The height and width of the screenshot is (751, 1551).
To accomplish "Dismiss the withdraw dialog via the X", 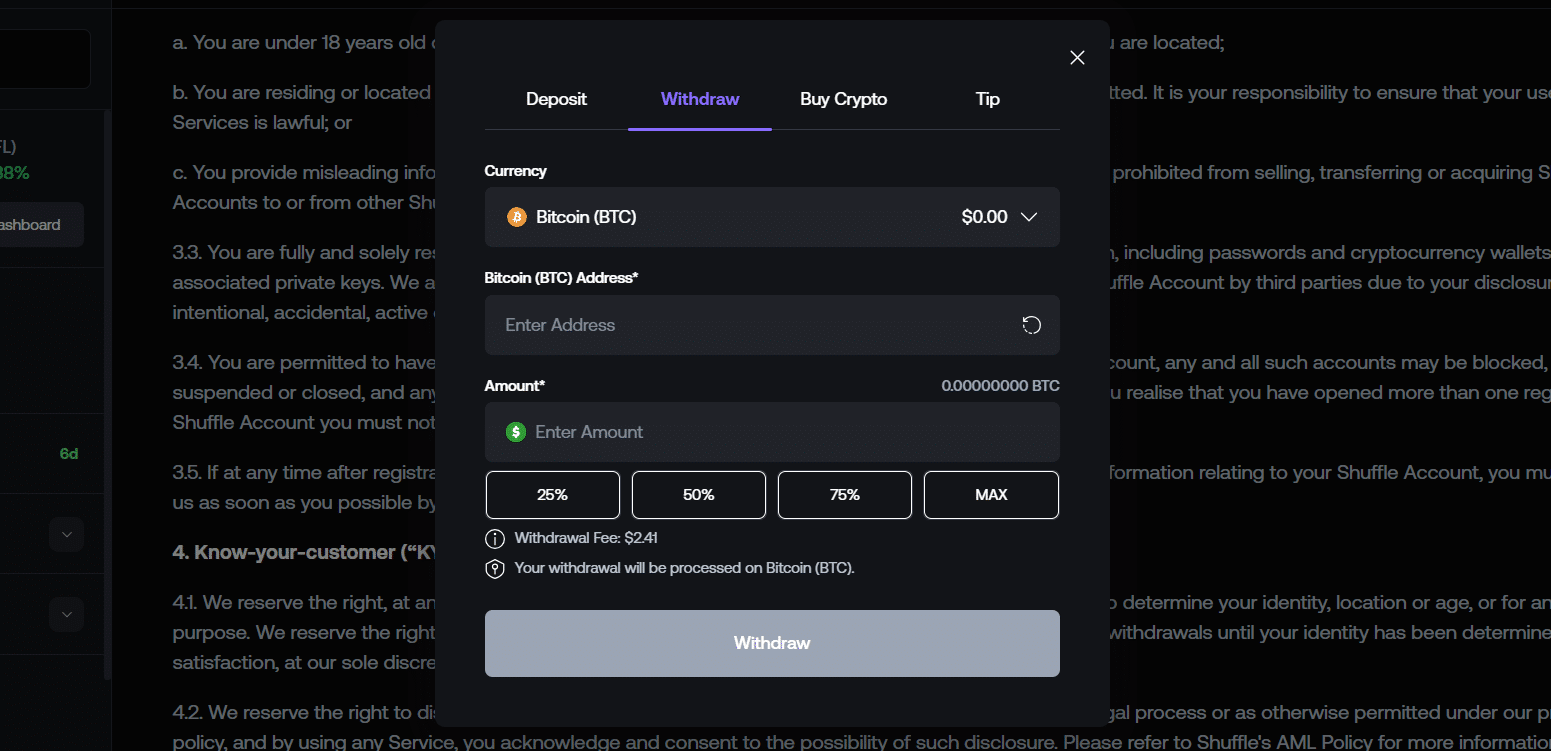I will coord(1077,57).
